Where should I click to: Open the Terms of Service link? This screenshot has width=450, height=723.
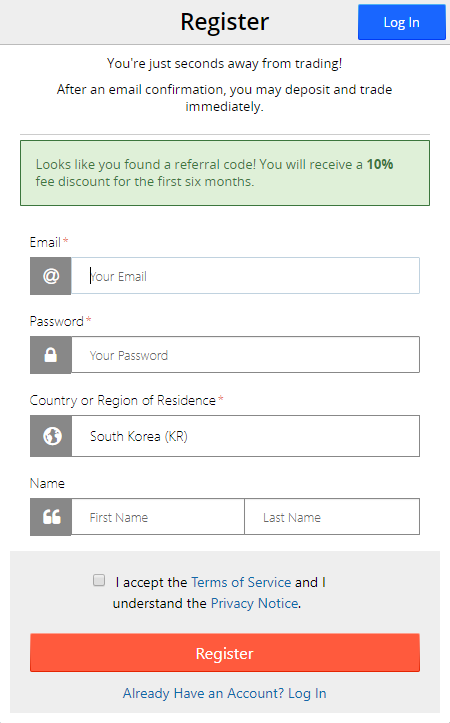click(x=241, y=582)
